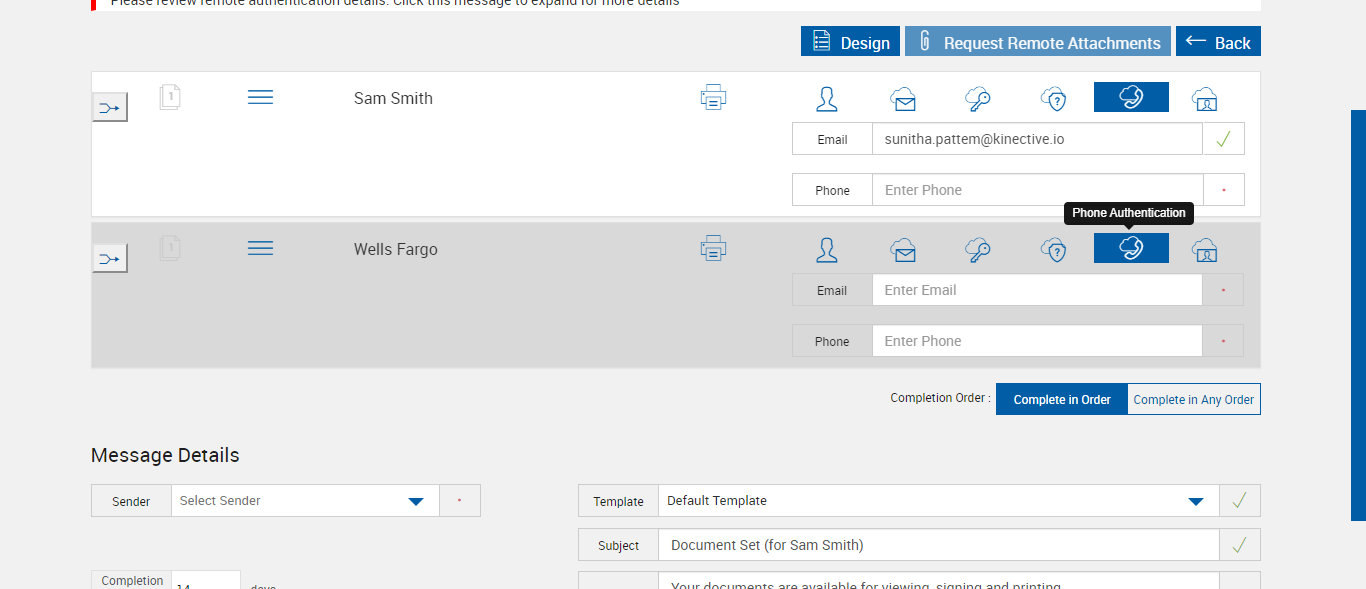The width and height of the screenshot is (1366, 589).
Task: Click the merge arrow button for Wells Fargo
Action: 110,259
